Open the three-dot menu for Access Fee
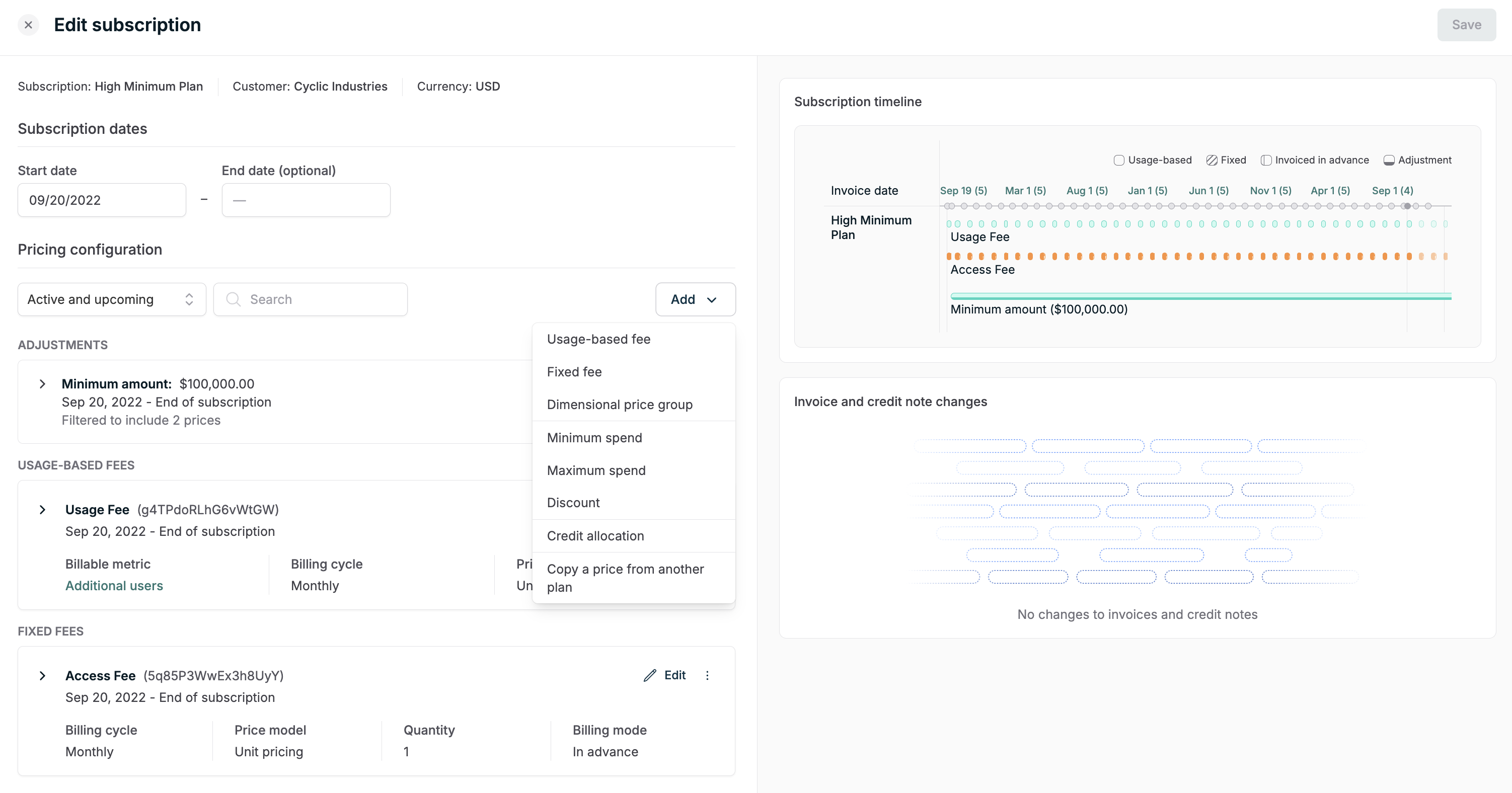Screen dimensions: 1512x793 click(x=707, y=675)
